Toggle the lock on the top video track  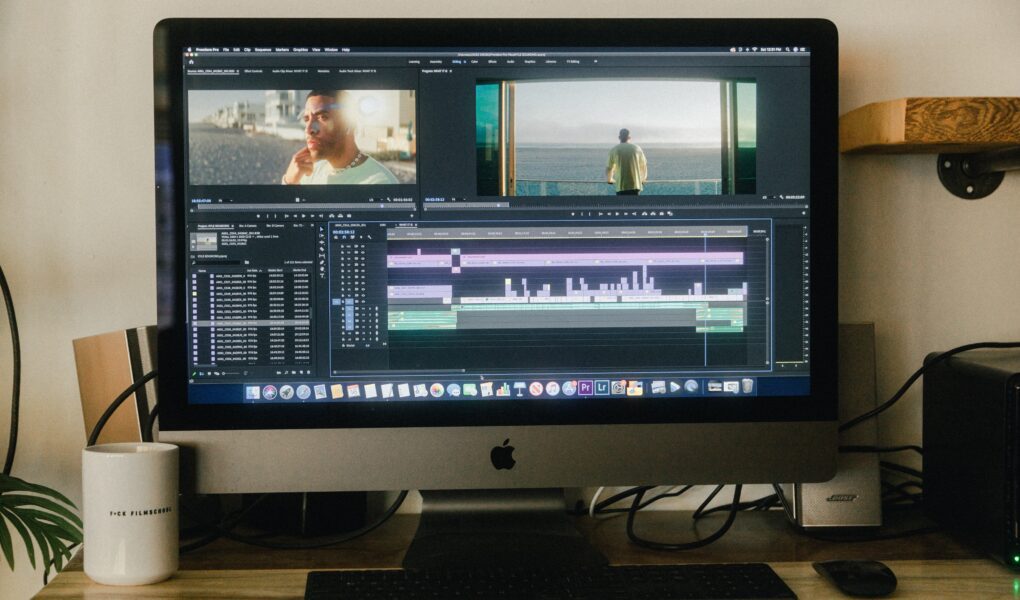342,247
